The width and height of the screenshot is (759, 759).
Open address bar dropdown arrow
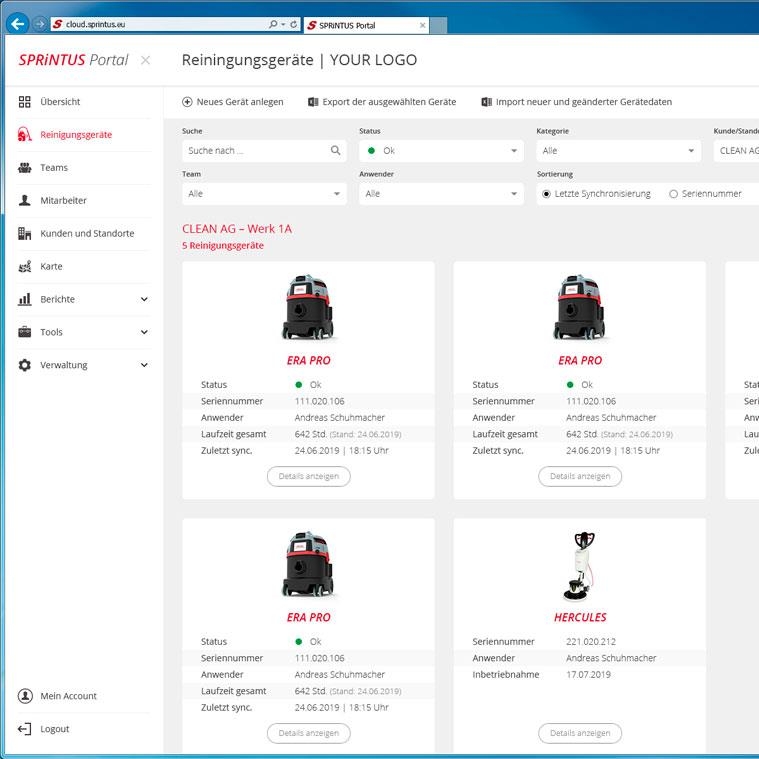[x=283, y=24]
